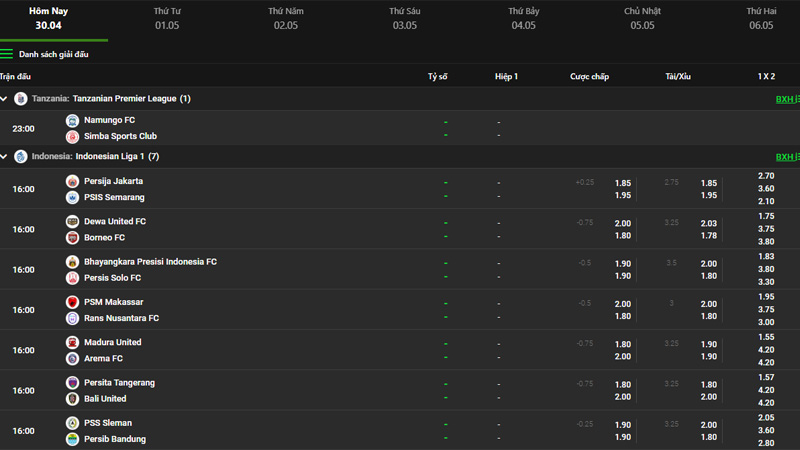
Task: Click Persib Bandung team logo
Action: click(x=72, y=439)
